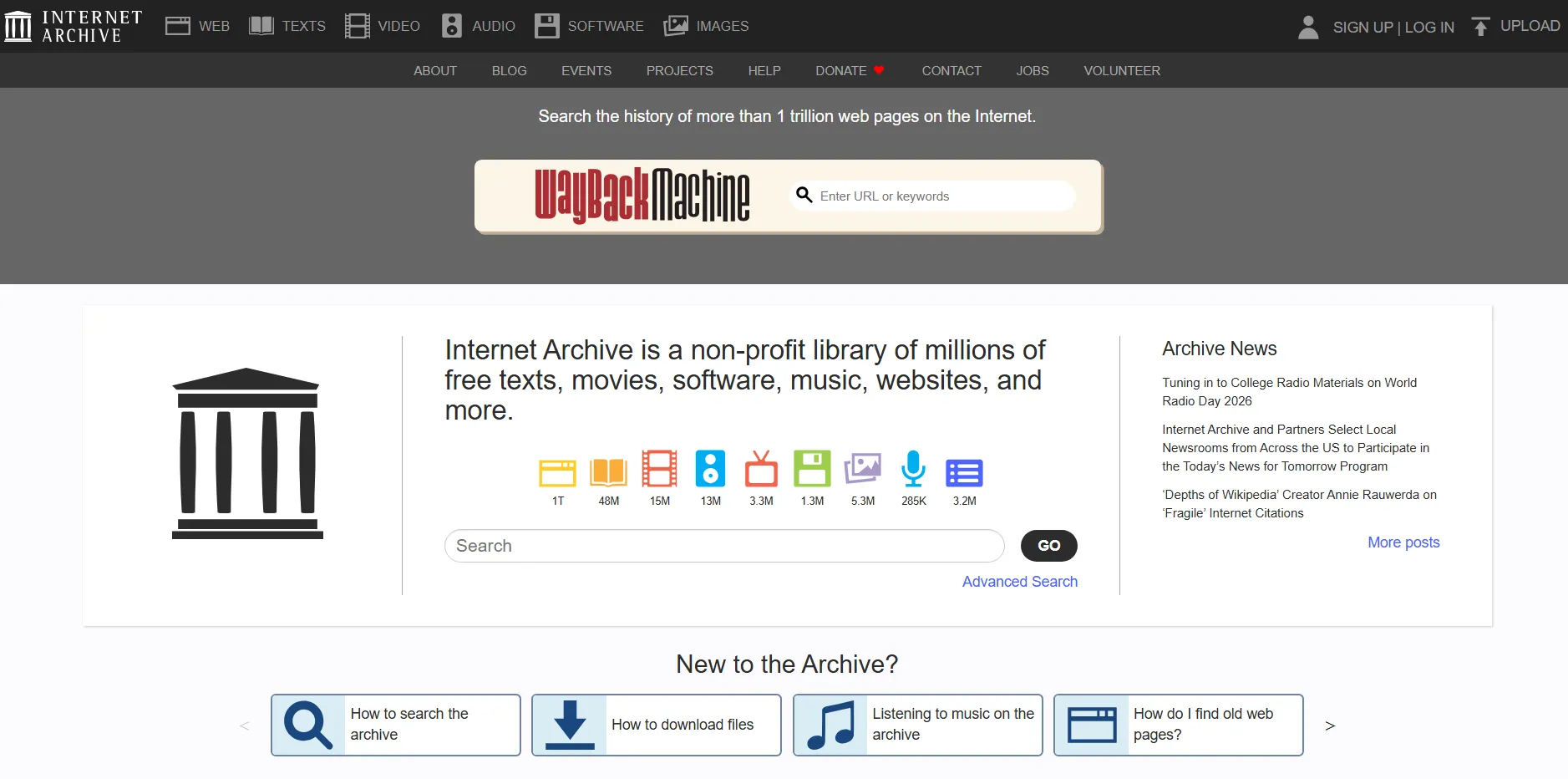The width and height of the screenshot is (1568, 779).
Task: Click the More posts link
Action: 1403,542
